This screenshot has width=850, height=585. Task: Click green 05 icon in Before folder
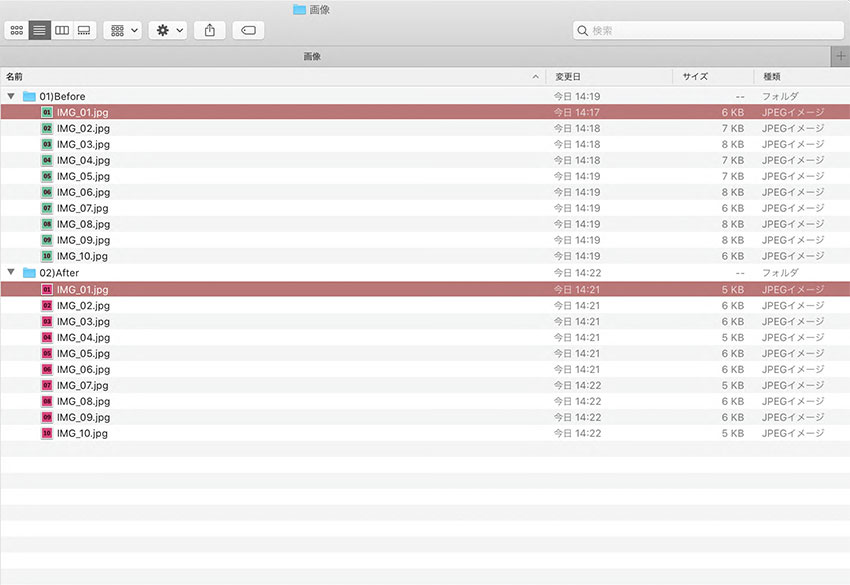click(47, 176)
